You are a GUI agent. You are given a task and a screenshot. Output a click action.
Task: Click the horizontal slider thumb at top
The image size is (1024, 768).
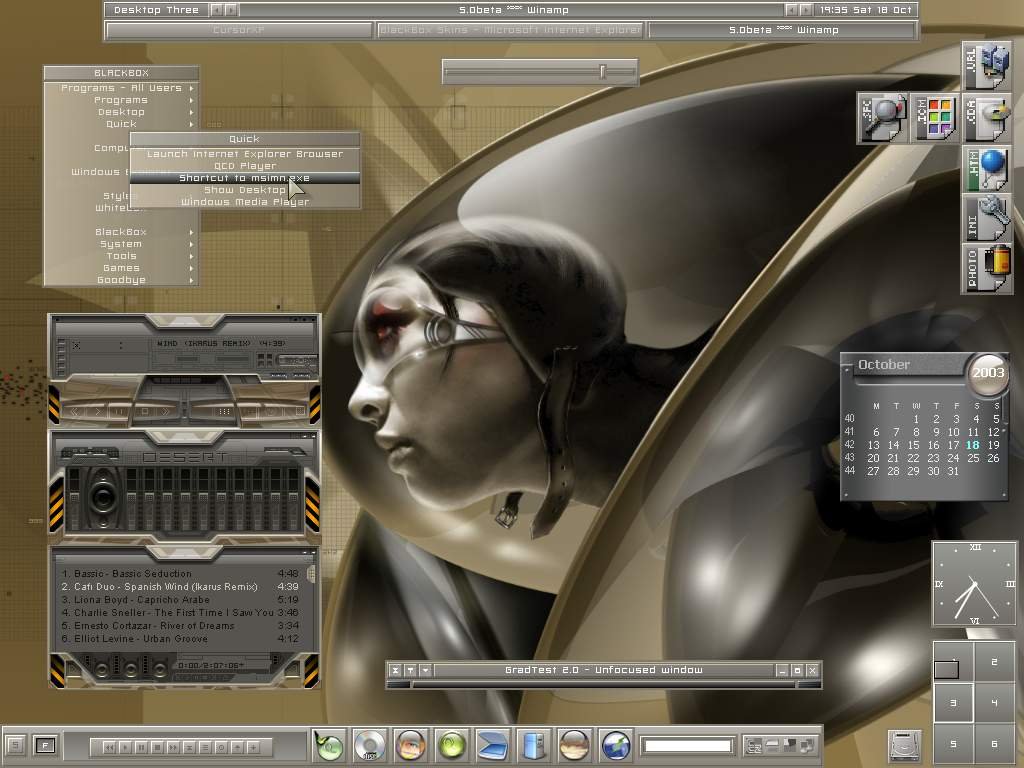[x=603, y=71]
